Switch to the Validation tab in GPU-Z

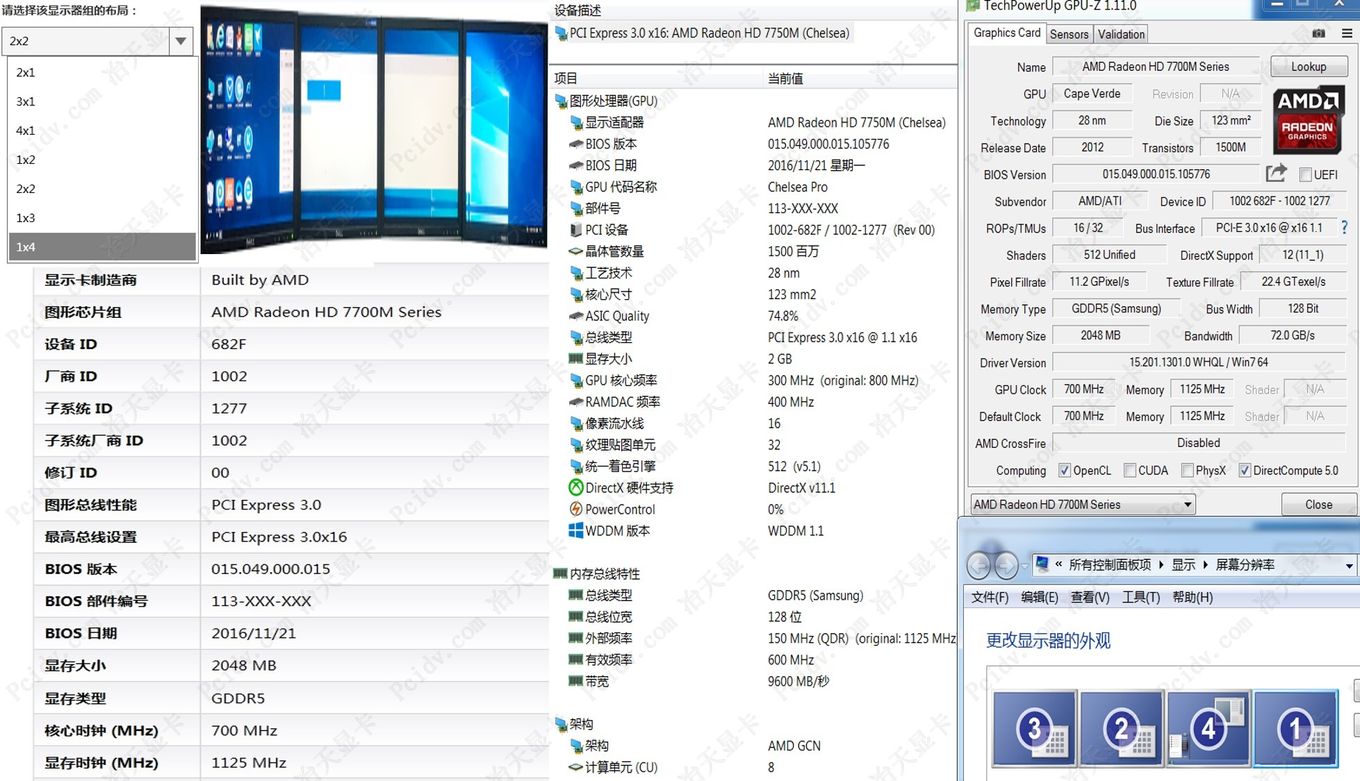click(1121, 34)
